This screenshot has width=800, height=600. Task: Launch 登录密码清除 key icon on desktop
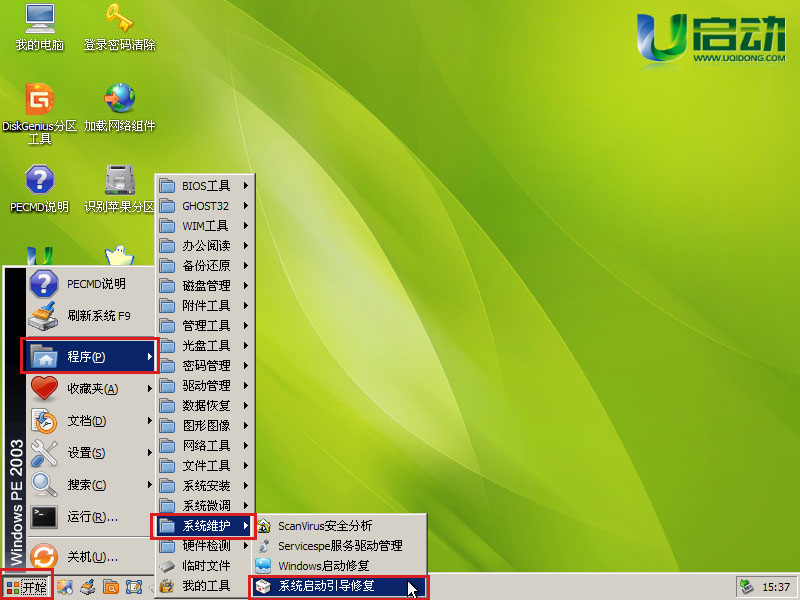click(x=119, y=28)
